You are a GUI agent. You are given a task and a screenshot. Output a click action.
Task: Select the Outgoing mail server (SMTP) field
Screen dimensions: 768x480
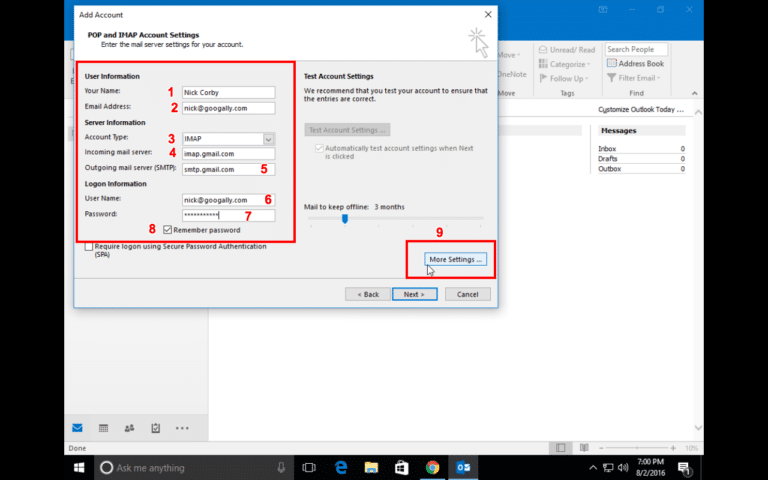point(228,169)
